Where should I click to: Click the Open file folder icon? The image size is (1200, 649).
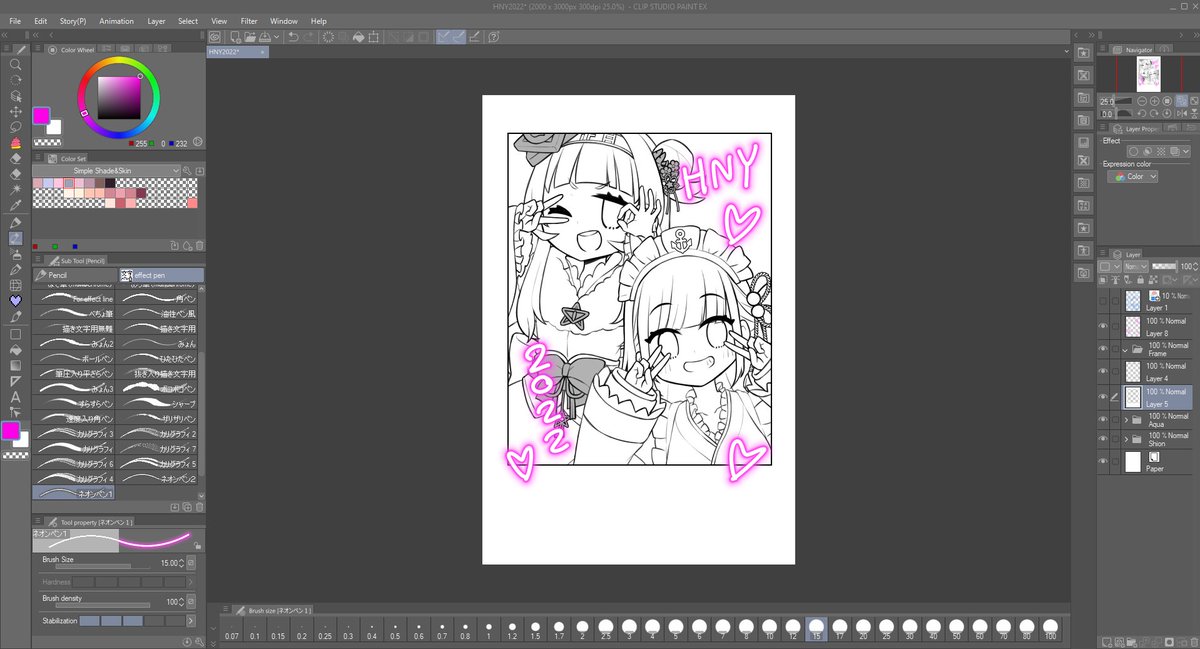point(250,37)
